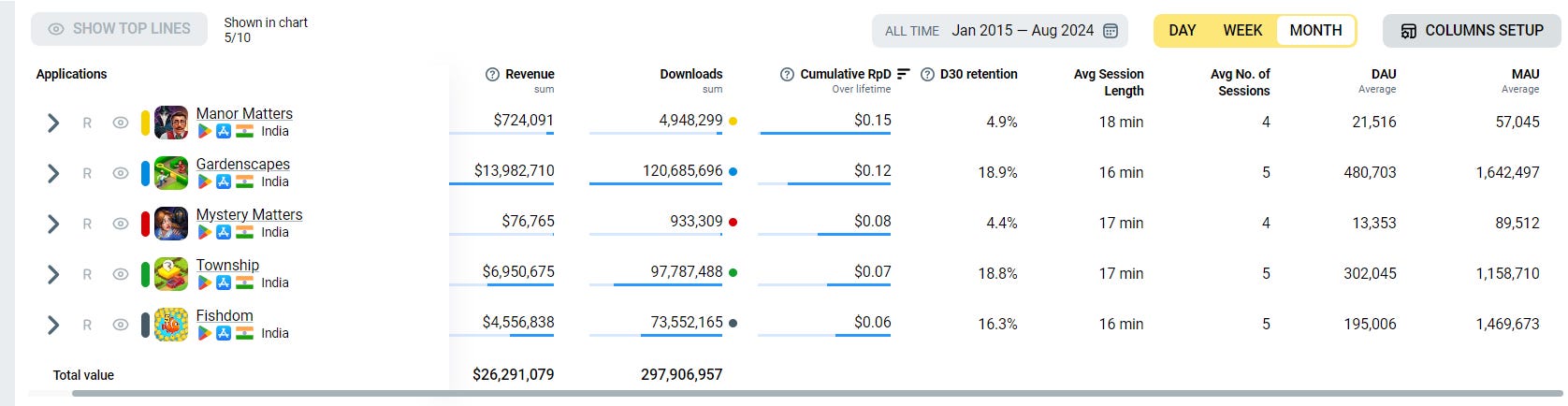Toggle visibility eye for Gardenscapes
This screenshot has height=406, width=1568.
click(121, 173)
